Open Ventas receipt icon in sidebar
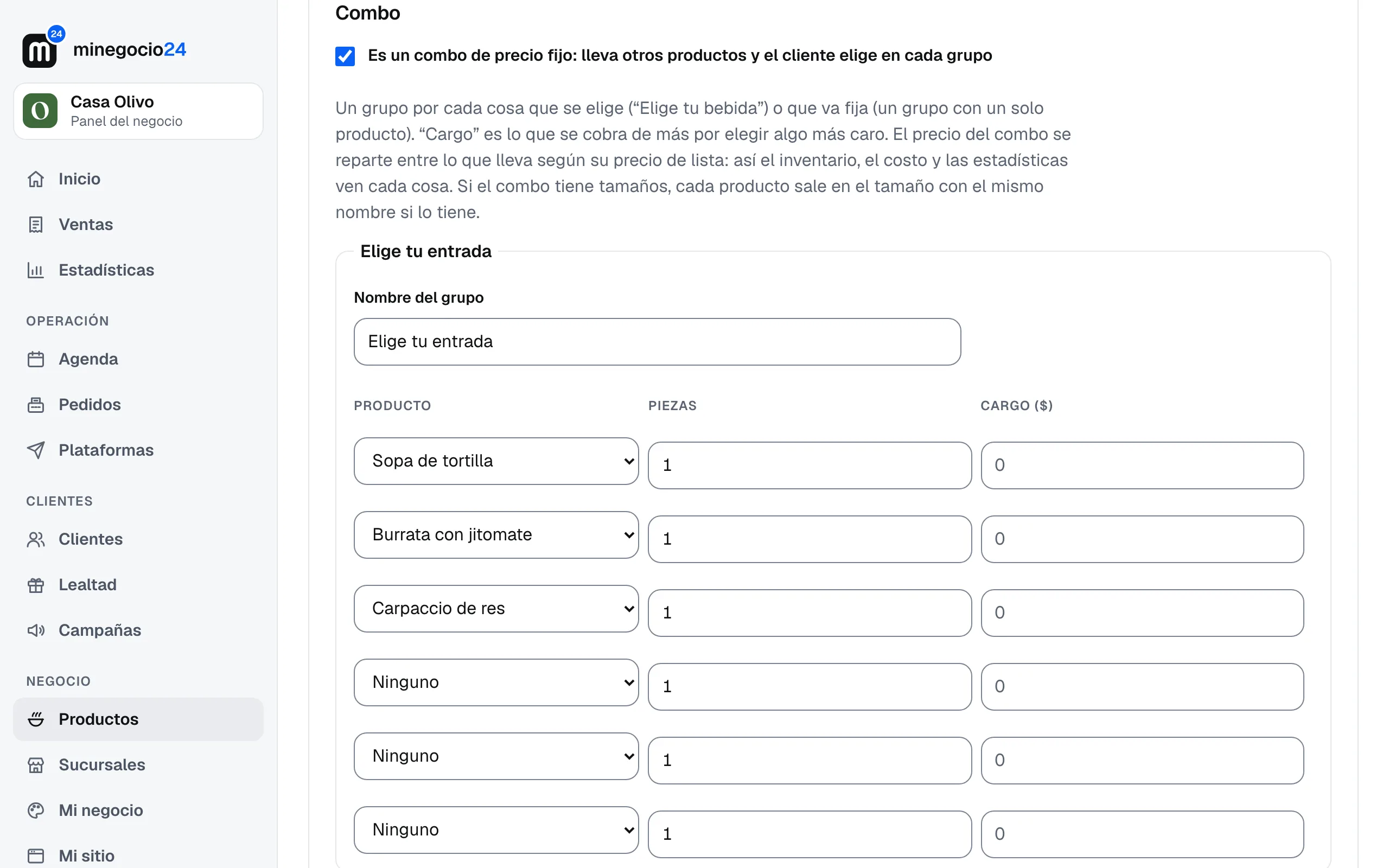 (x=36, y=225)
